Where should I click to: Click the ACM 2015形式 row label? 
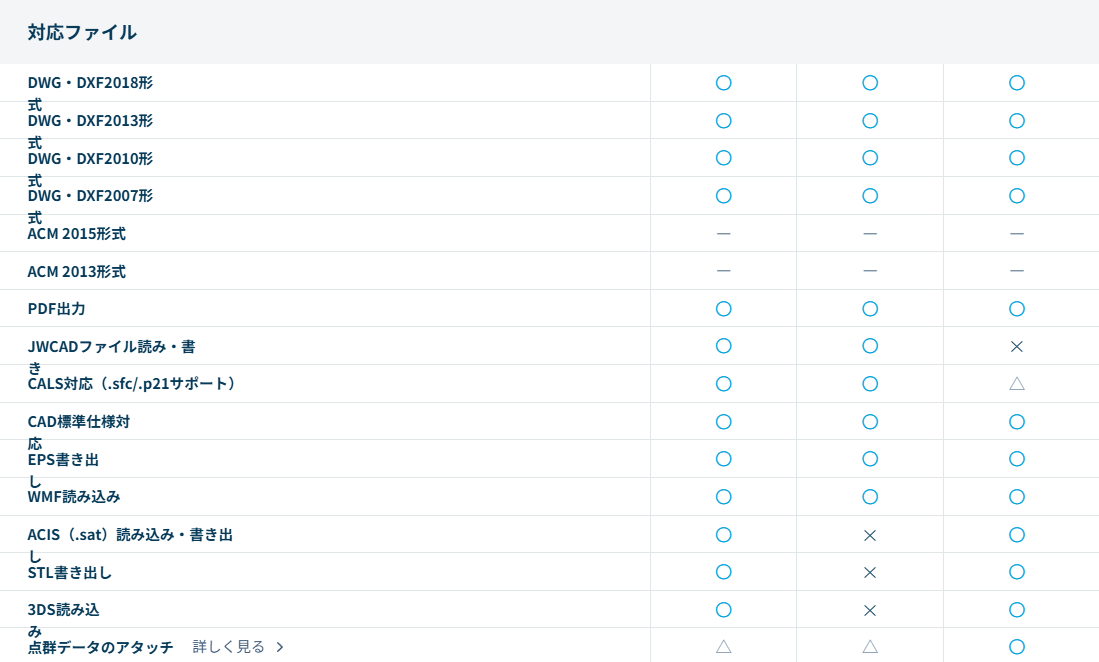(76, 234)
